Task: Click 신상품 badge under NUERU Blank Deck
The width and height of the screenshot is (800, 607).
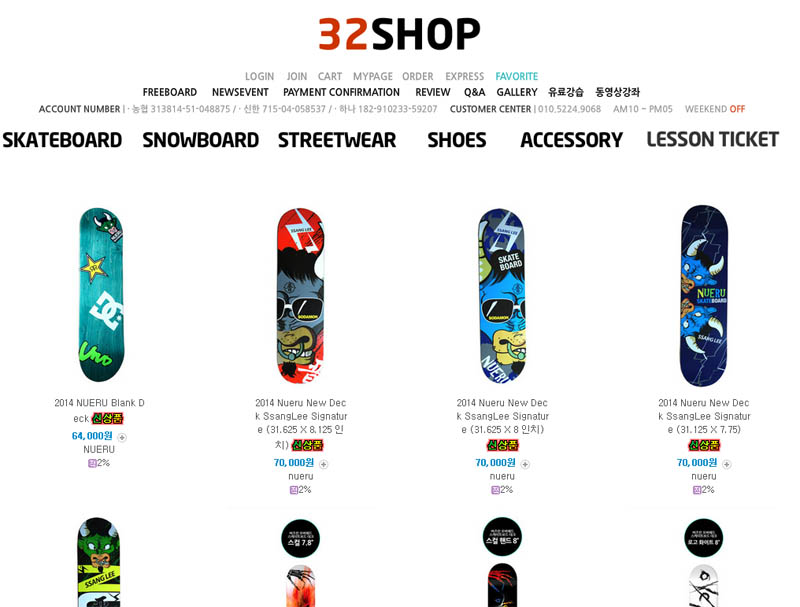Action: point(108,419)
